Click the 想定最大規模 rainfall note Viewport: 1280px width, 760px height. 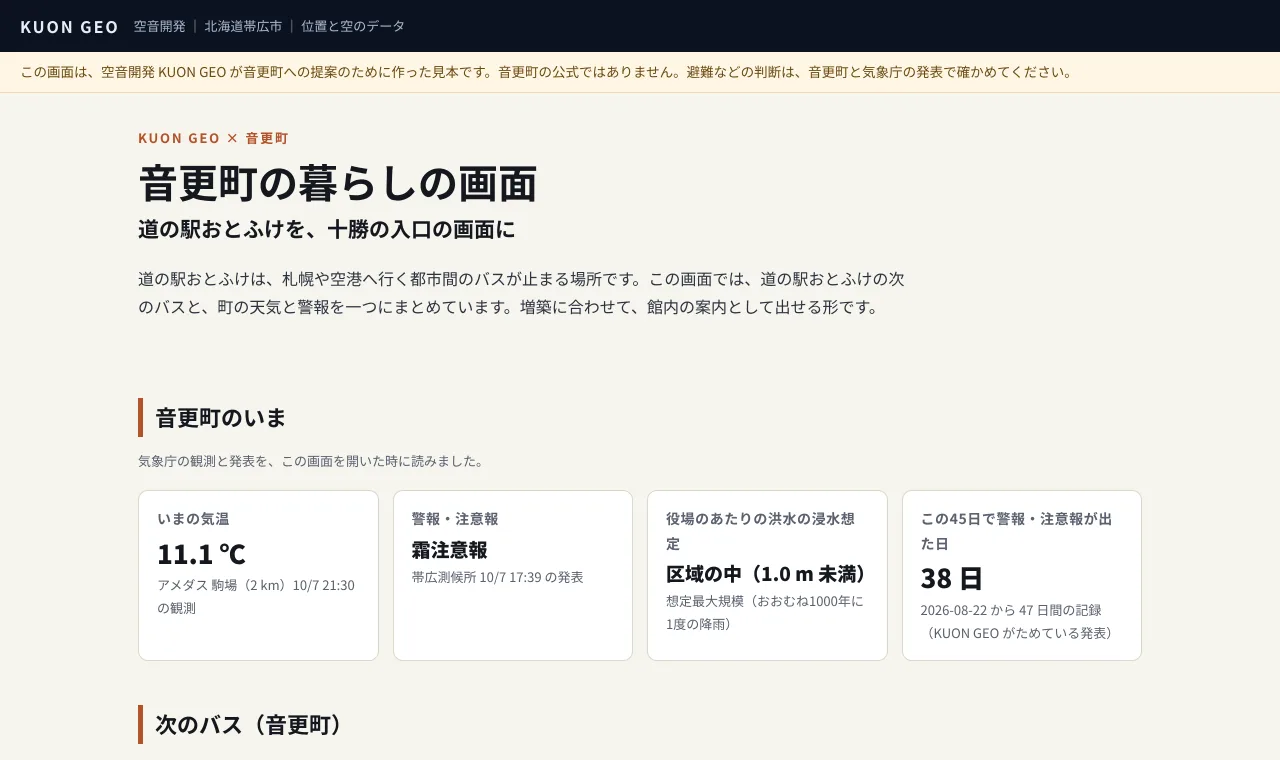[x=765, y=612]
